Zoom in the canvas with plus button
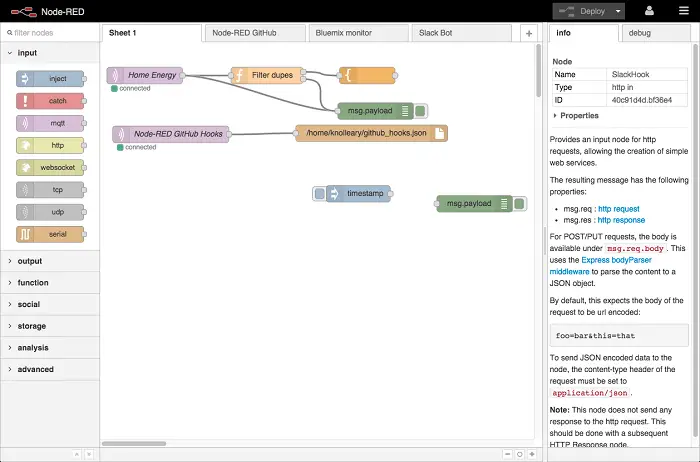This screenshot has height=462, width=700. click(x=532, y=454)
